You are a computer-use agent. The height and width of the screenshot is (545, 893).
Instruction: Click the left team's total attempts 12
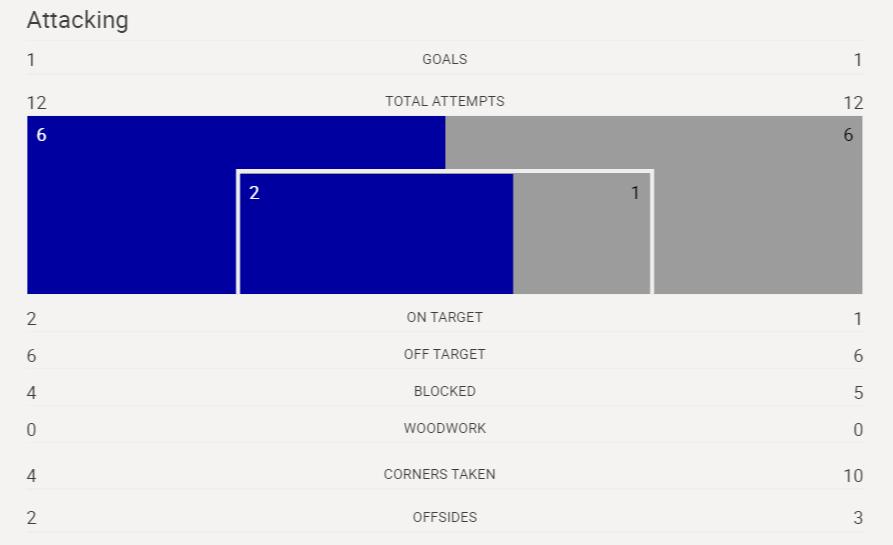click(x=36, y=103)
